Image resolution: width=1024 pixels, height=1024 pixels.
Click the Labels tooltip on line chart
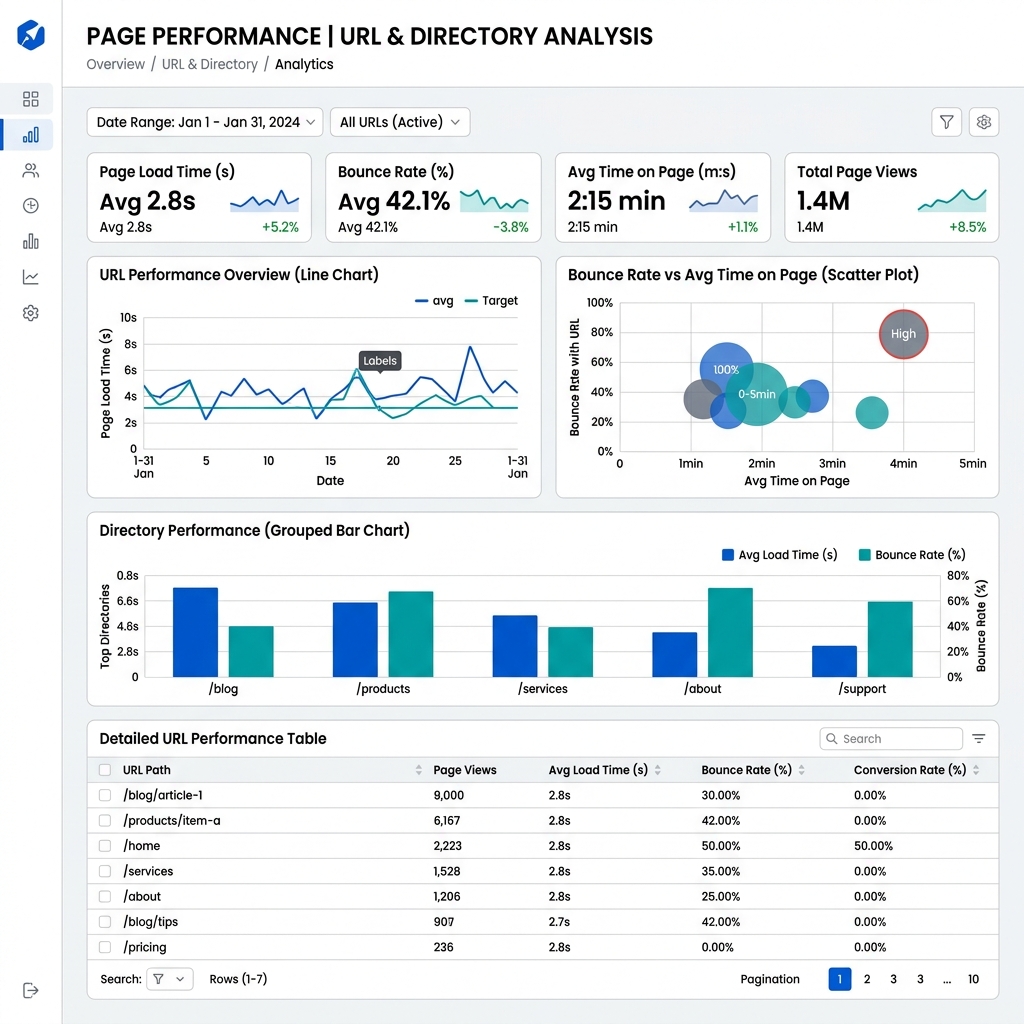pos(380,360)
